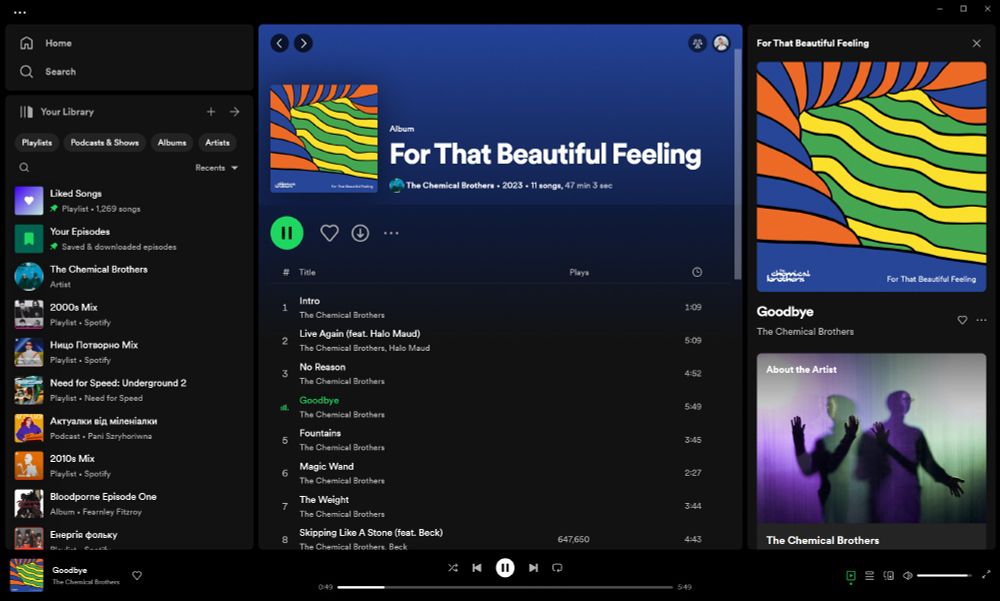
Task: Close the now playing side panel
Action: point(976,43)
